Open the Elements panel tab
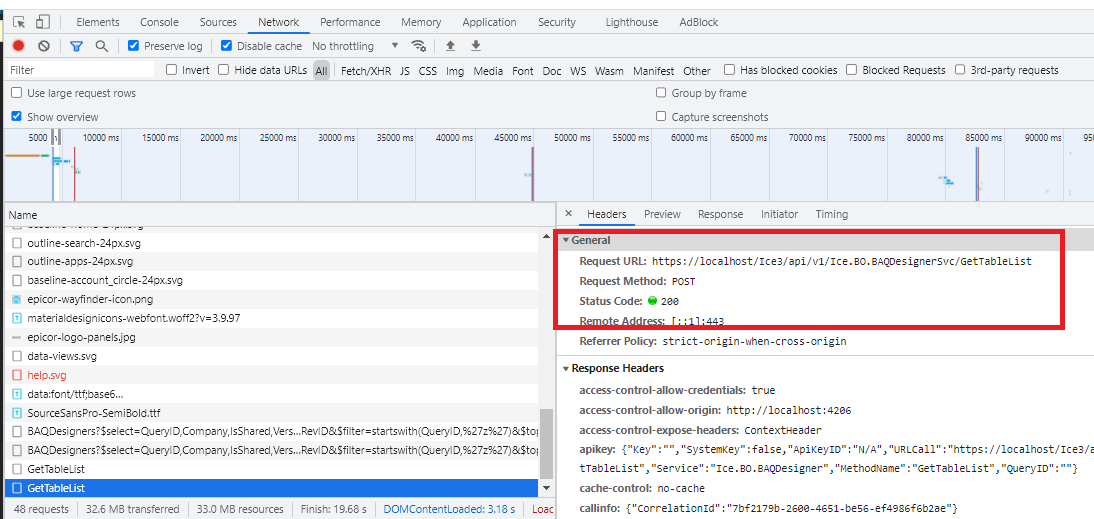Screen dimensions: 1094x519 click(98, 22)
